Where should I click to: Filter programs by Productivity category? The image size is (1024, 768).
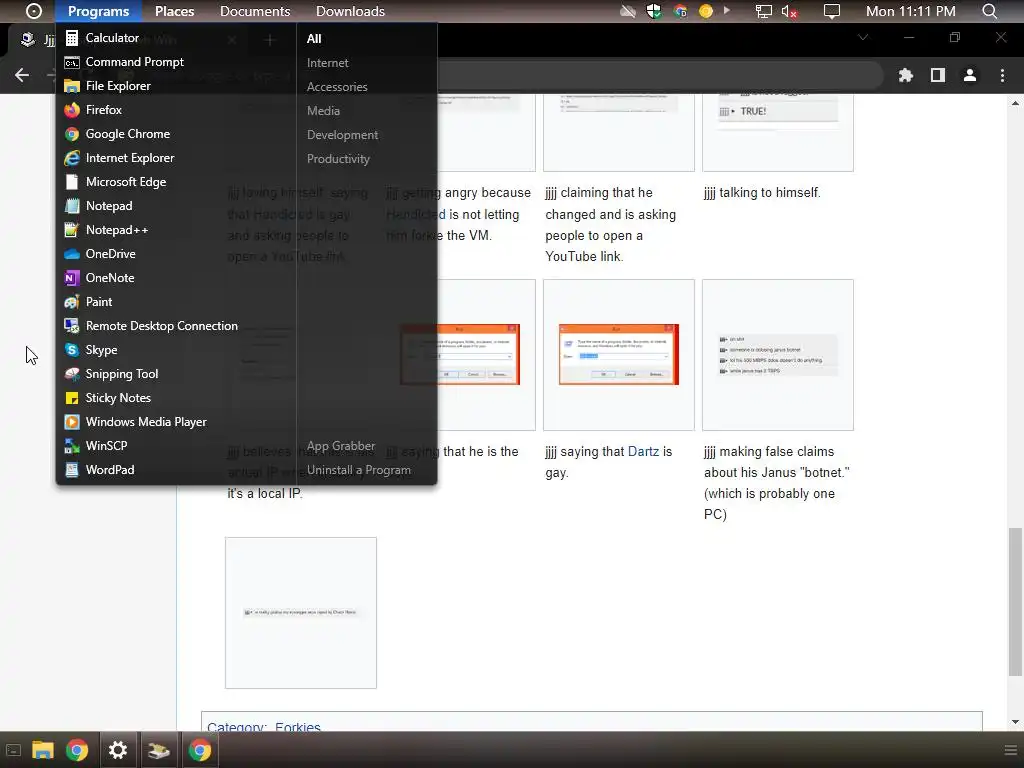338,159
